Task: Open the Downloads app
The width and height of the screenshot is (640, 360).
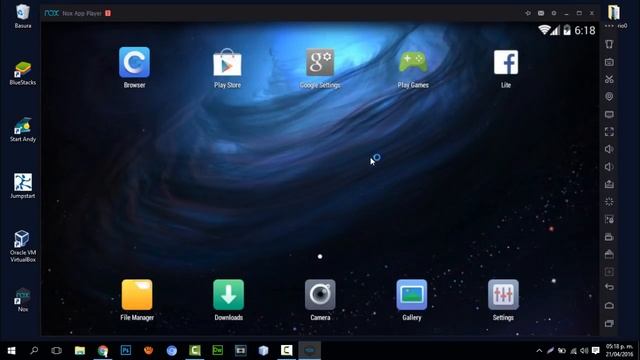Action: pyautogui.click(x=229, y=295)
